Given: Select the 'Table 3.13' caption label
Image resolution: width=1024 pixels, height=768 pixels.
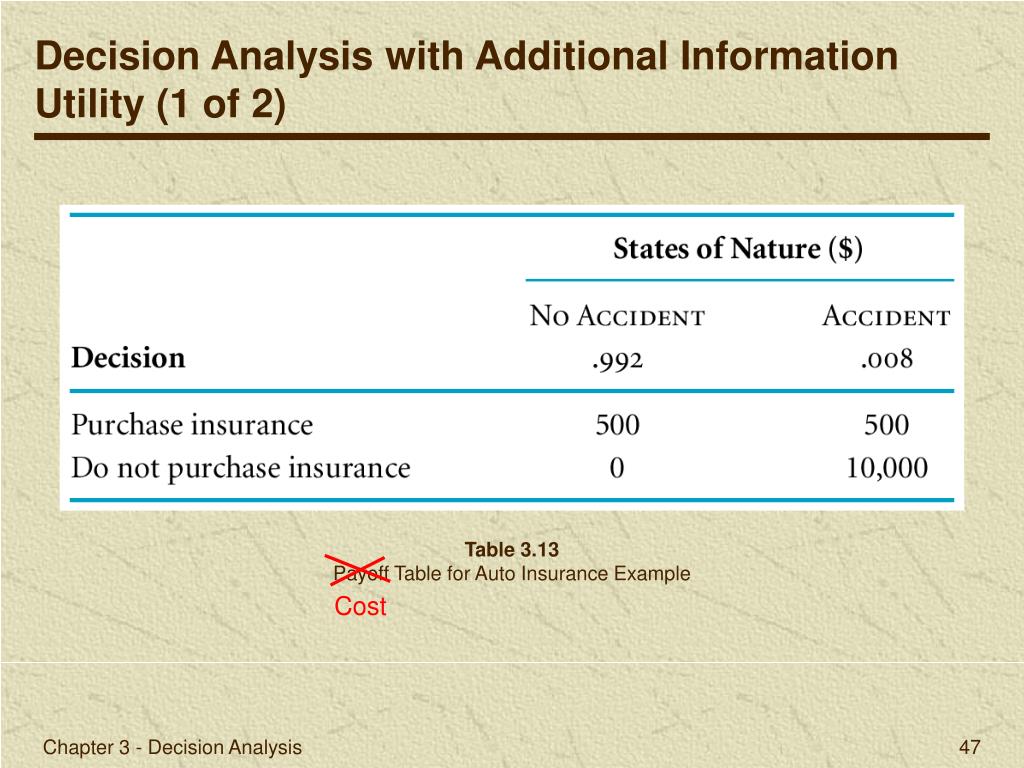Looking at the screenshot, I should pyautogui.click(x=512, y=550).
